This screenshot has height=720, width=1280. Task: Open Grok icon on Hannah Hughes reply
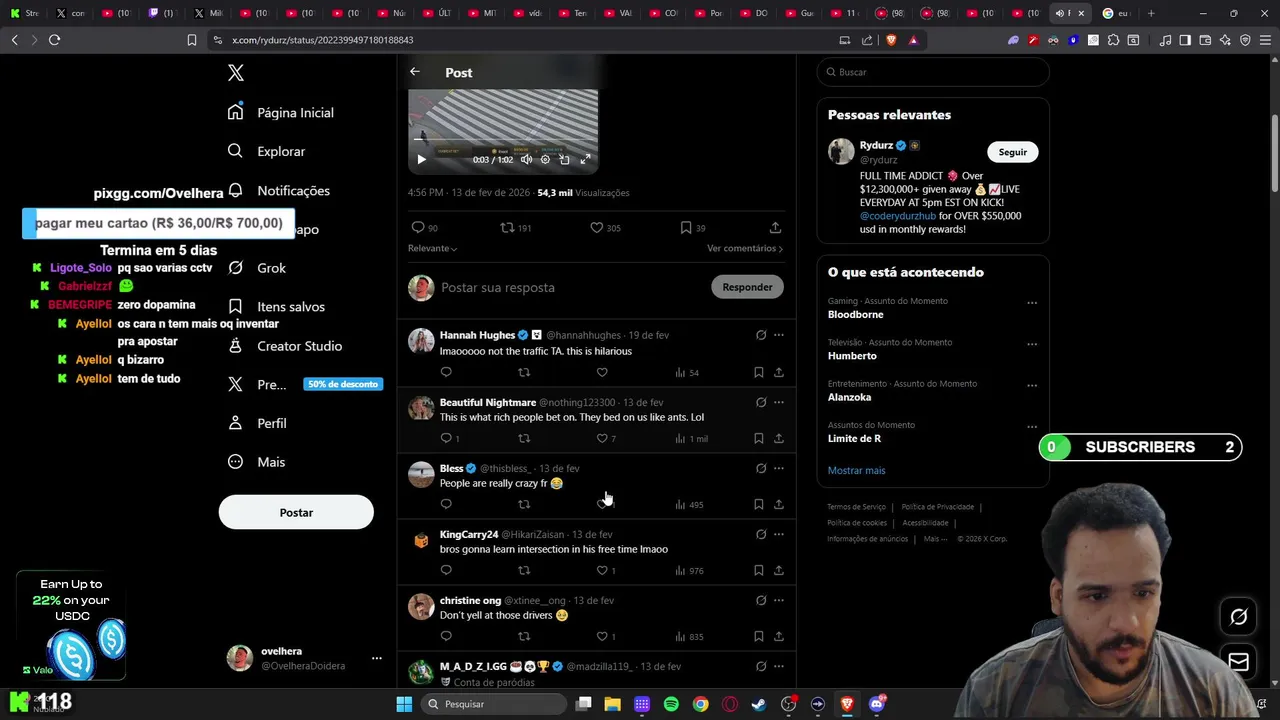point(761,335)
